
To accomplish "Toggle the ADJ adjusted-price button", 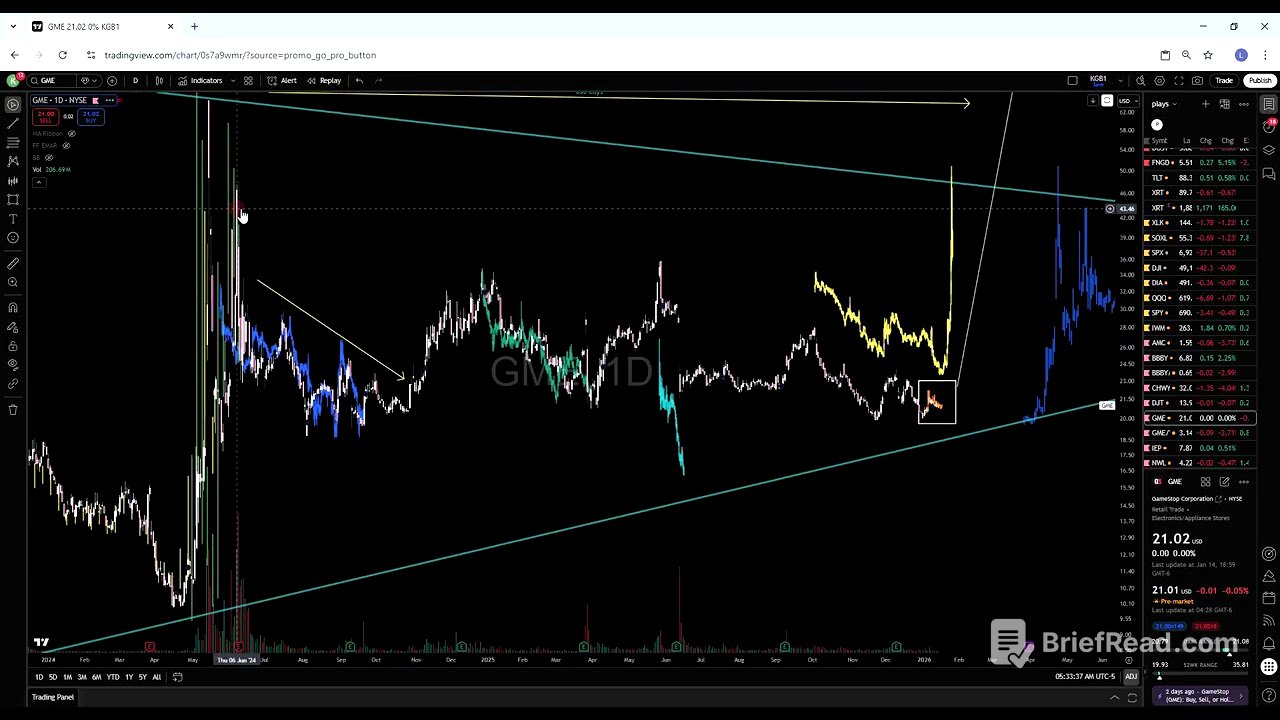I will [x=1130, y=677].
